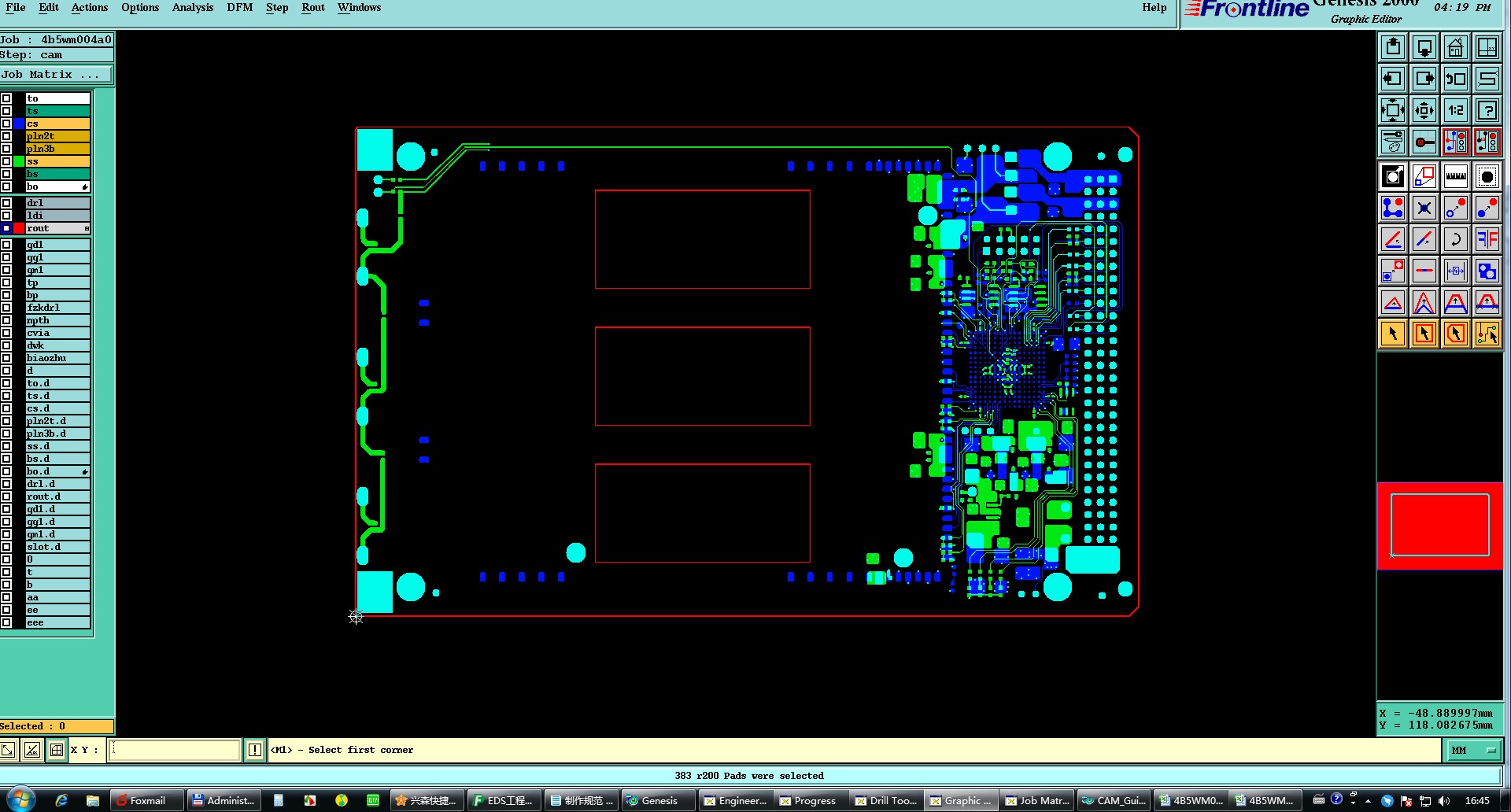1511x812 pixels.
Task: Toggle the checkbox for layer drl
Action: tap(6, 203)
